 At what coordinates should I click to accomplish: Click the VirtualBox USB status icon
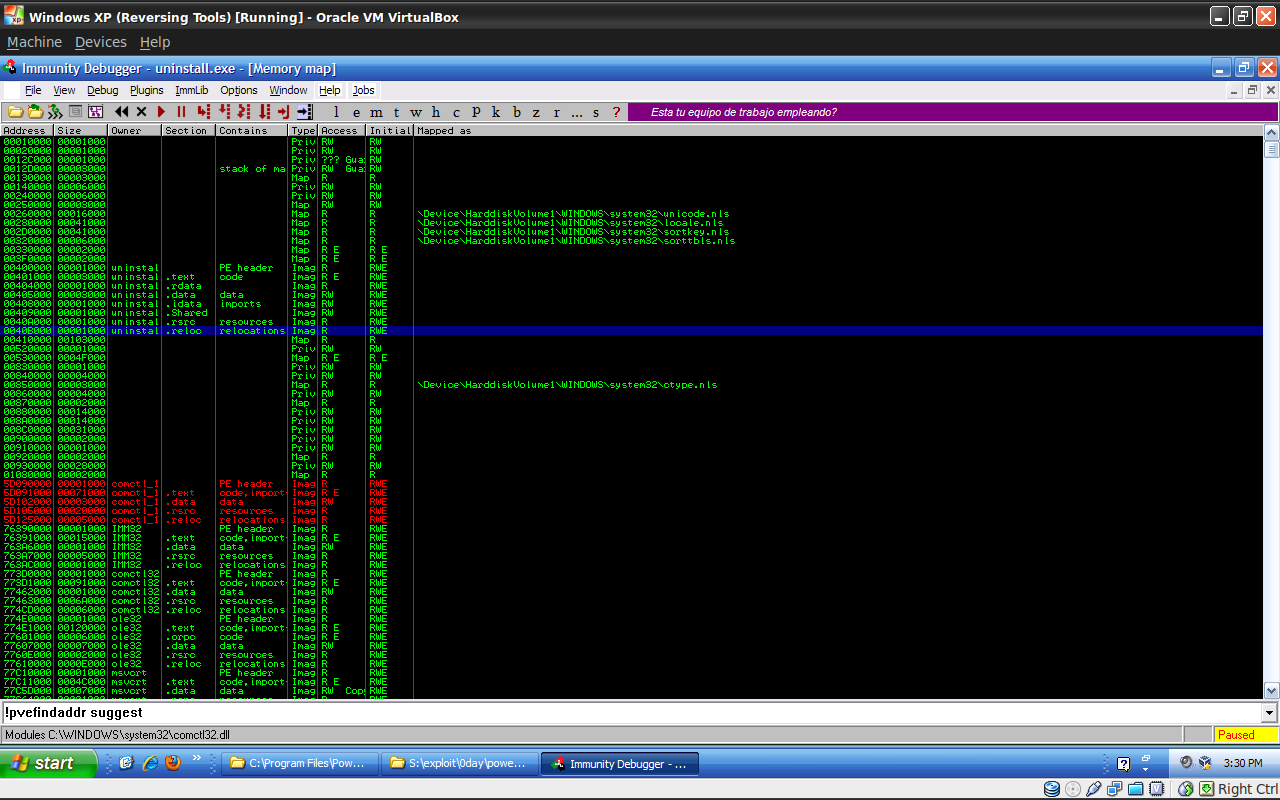1094,789
